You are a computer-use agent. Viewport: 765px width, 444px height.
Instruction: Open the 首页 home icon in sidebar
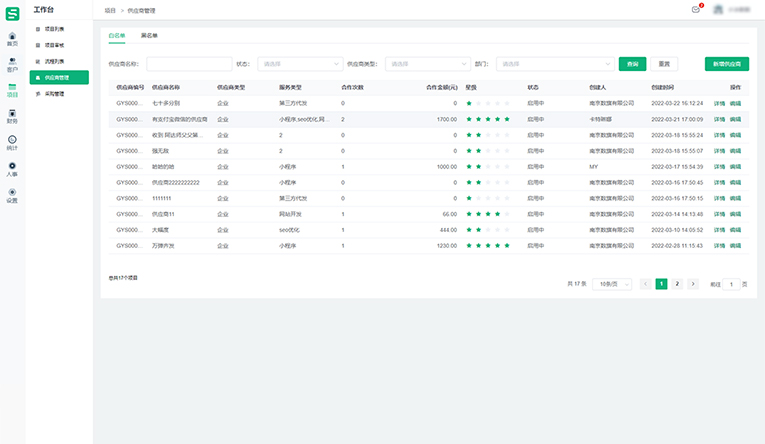(12, 38)
